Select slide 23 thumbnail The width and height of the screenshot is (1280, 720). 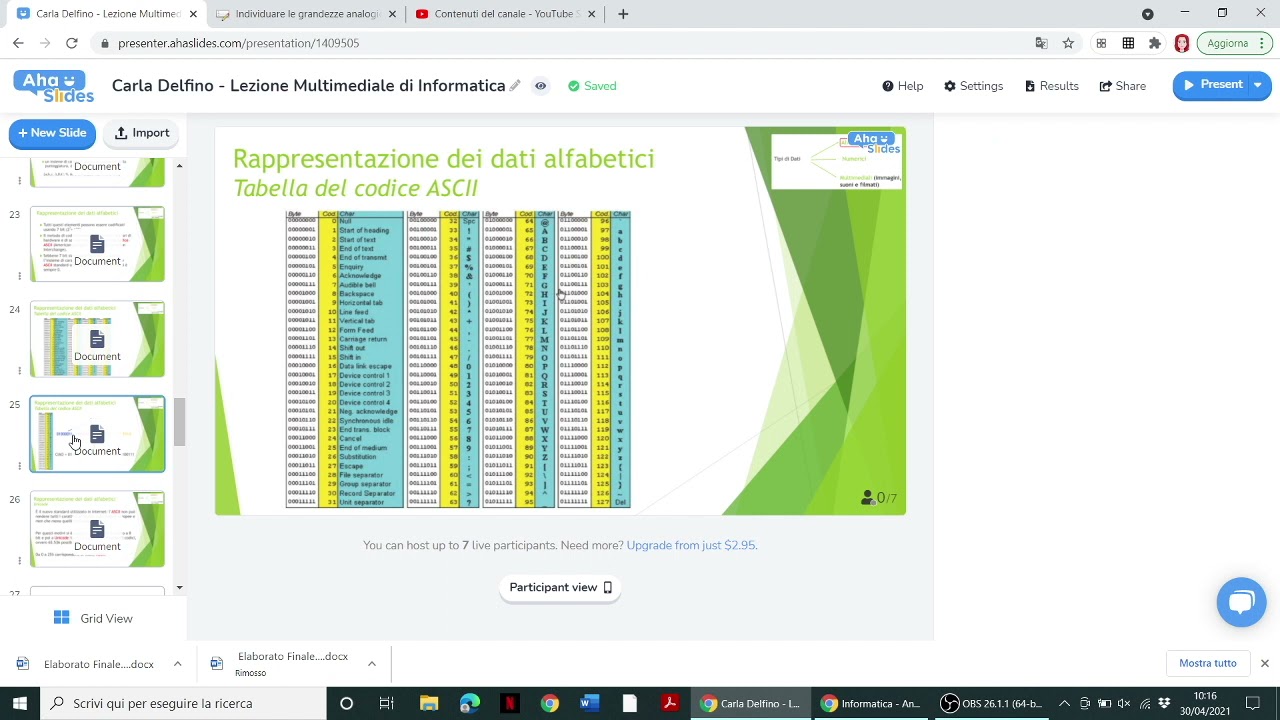(97, 244)
